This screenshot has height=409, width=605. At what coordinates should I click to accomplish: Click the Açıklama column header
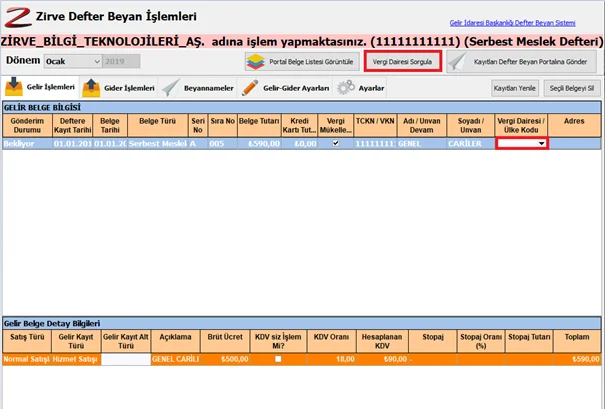click(176, 341)
